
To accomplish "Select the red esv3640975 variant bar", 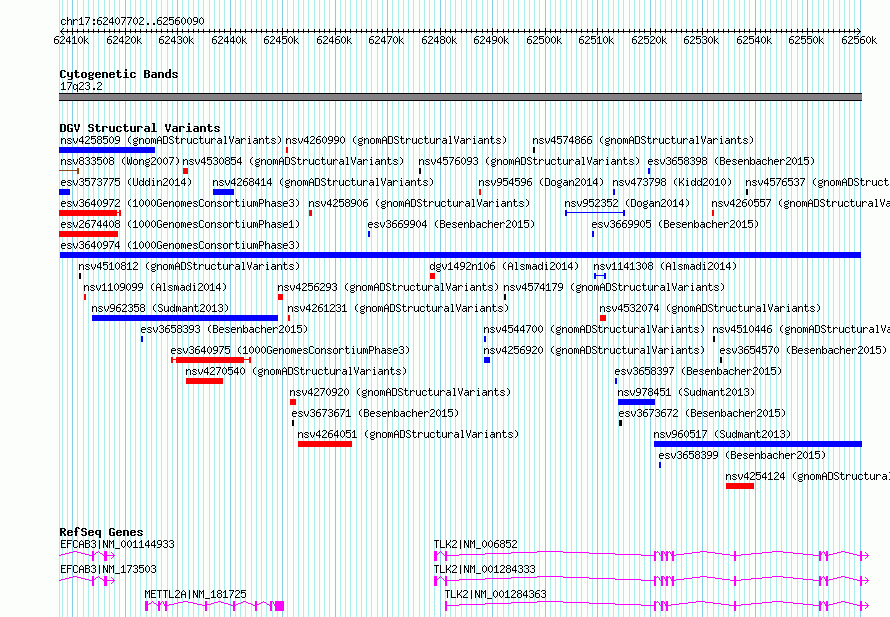I will coord(210,360).
